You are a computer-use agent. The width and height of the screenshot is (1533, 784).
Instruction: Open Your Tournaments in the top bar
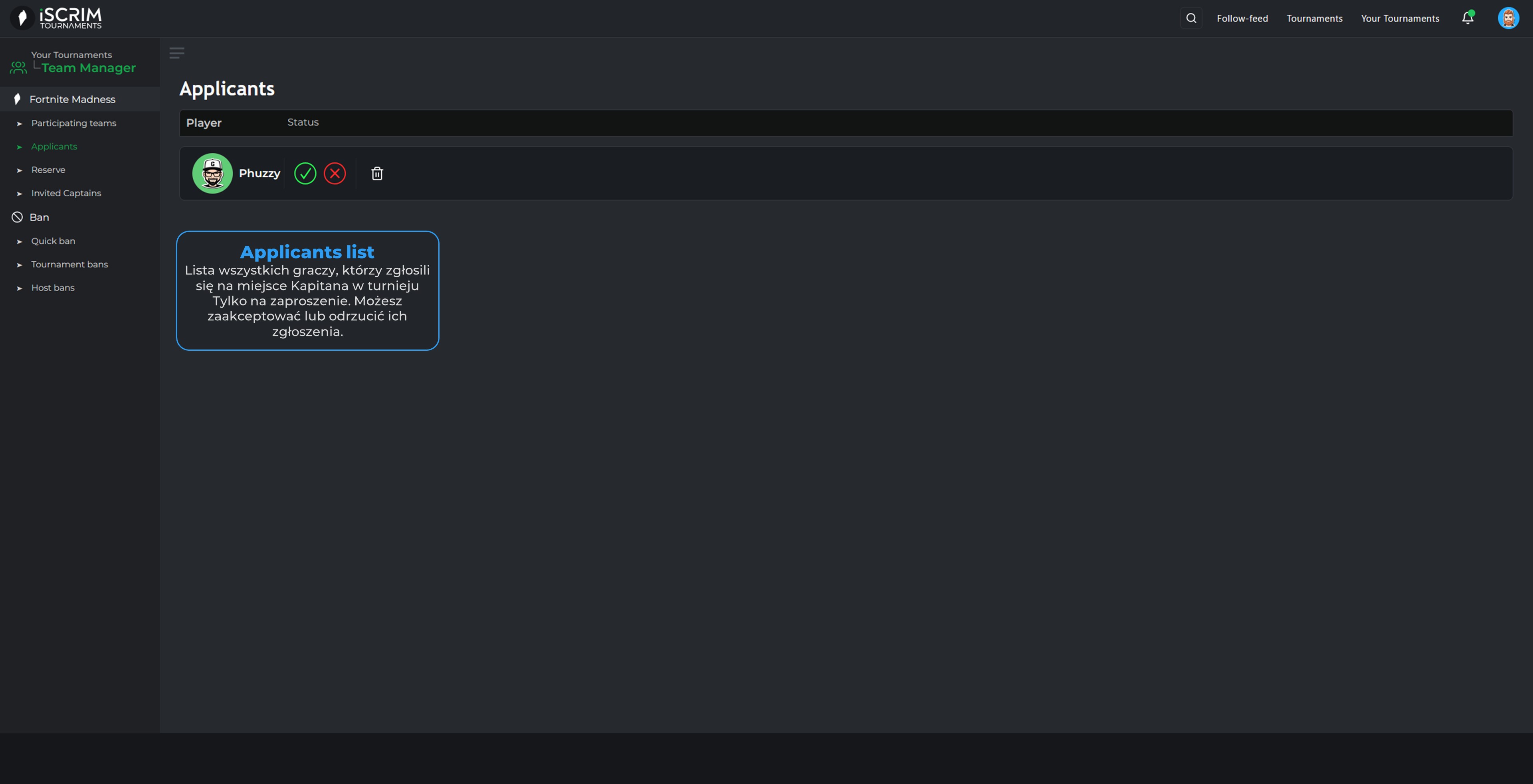click(x=1400, y=18)
